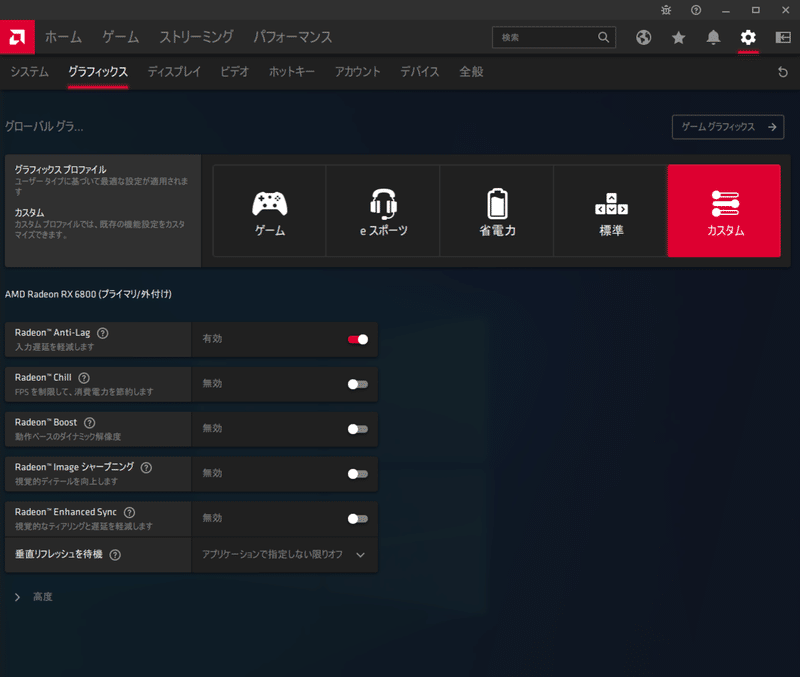
Task: Select the ゲーム controller profile
Action: [x=269, y=211]
